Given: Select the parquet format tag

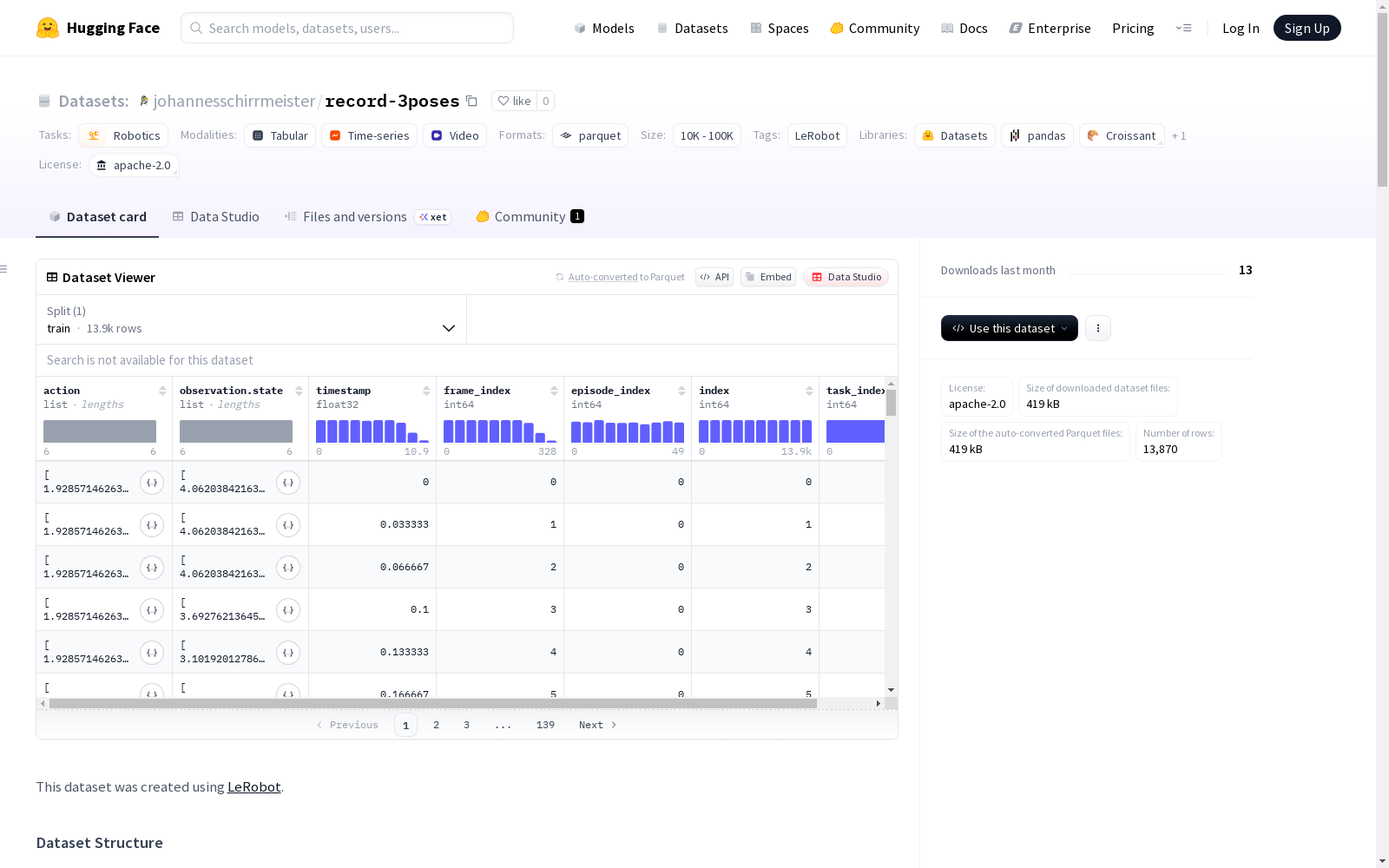Looking at the screenshot, I should point(590,135).
